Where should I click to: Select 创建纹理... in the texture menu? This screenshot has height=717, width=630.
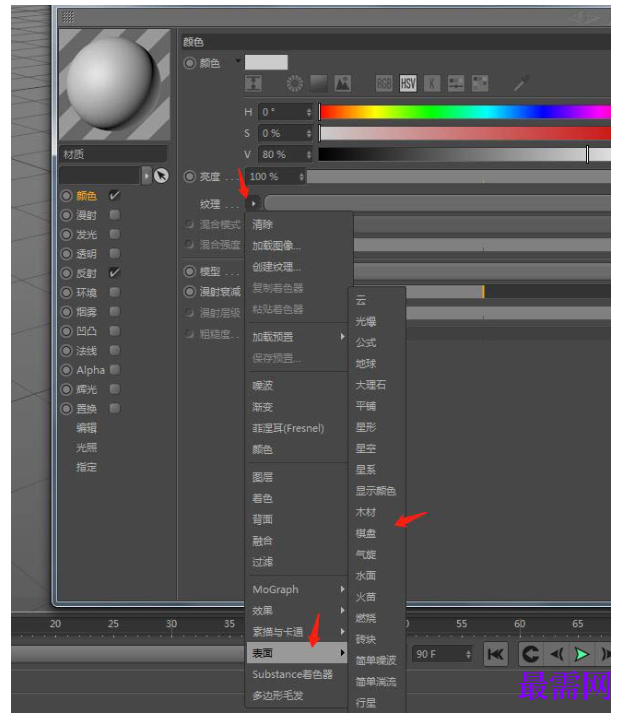pyautogui.click(x=277, y=267)
